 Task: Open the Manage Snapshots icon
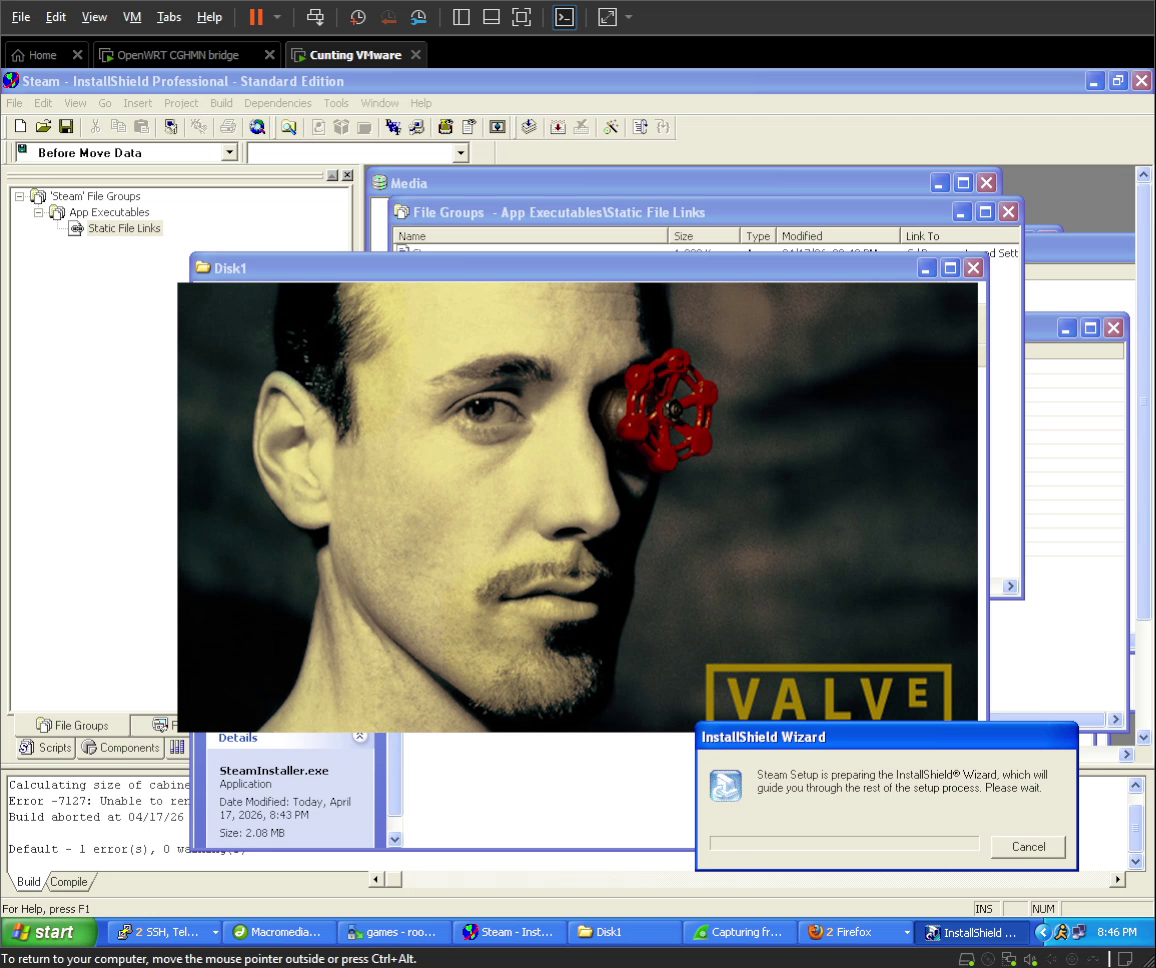pyautogui.click(x=418, y=17)
